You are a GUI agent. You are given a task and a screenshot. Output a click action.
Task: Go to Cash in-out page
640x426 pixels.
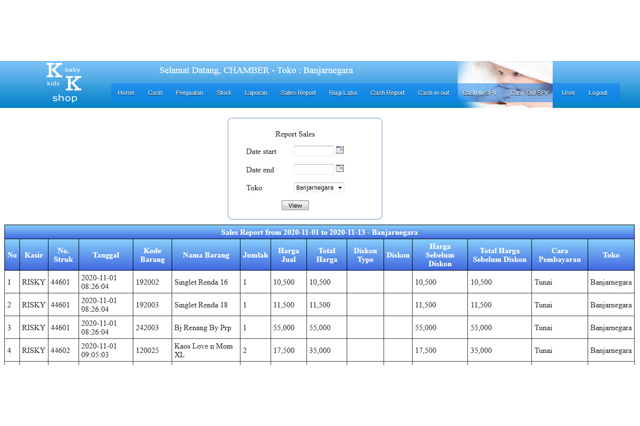[434, 93]
